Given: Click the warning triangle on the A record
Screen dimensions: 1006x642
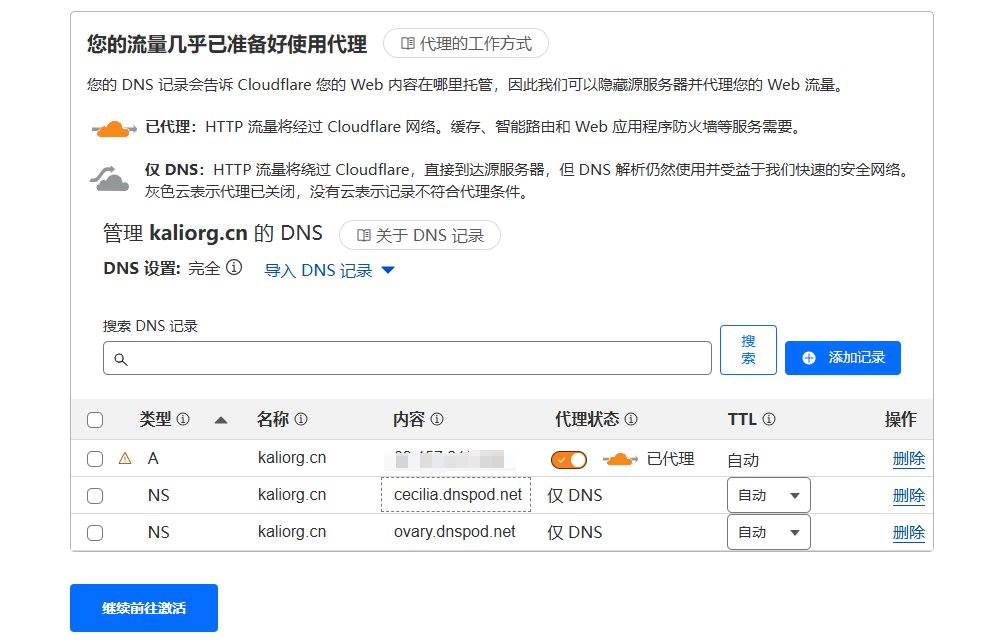Looking at the screenshot, I should [x=125, y=459].
